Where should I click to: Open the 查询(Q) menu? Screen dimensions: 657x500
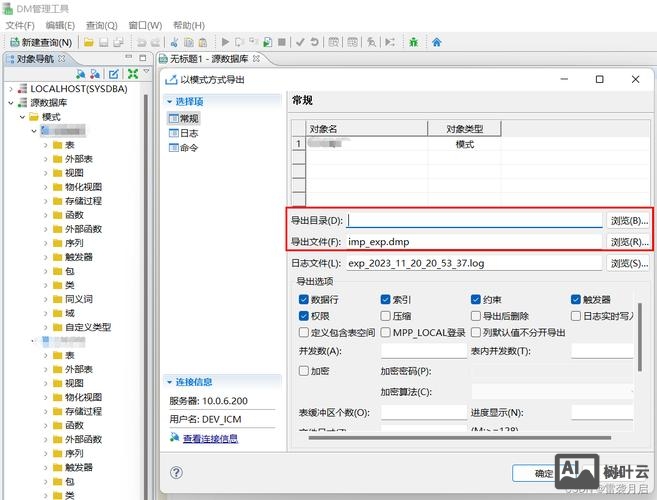point(102,26)
